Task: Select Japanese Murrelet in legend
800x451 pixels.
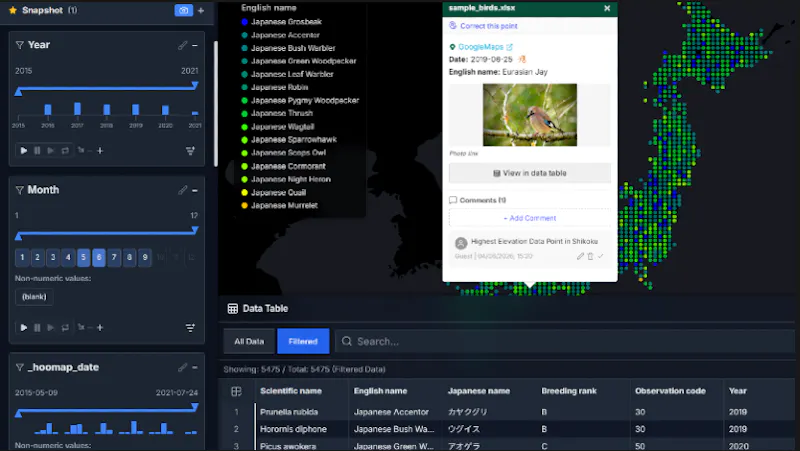Action: (284, 206)
